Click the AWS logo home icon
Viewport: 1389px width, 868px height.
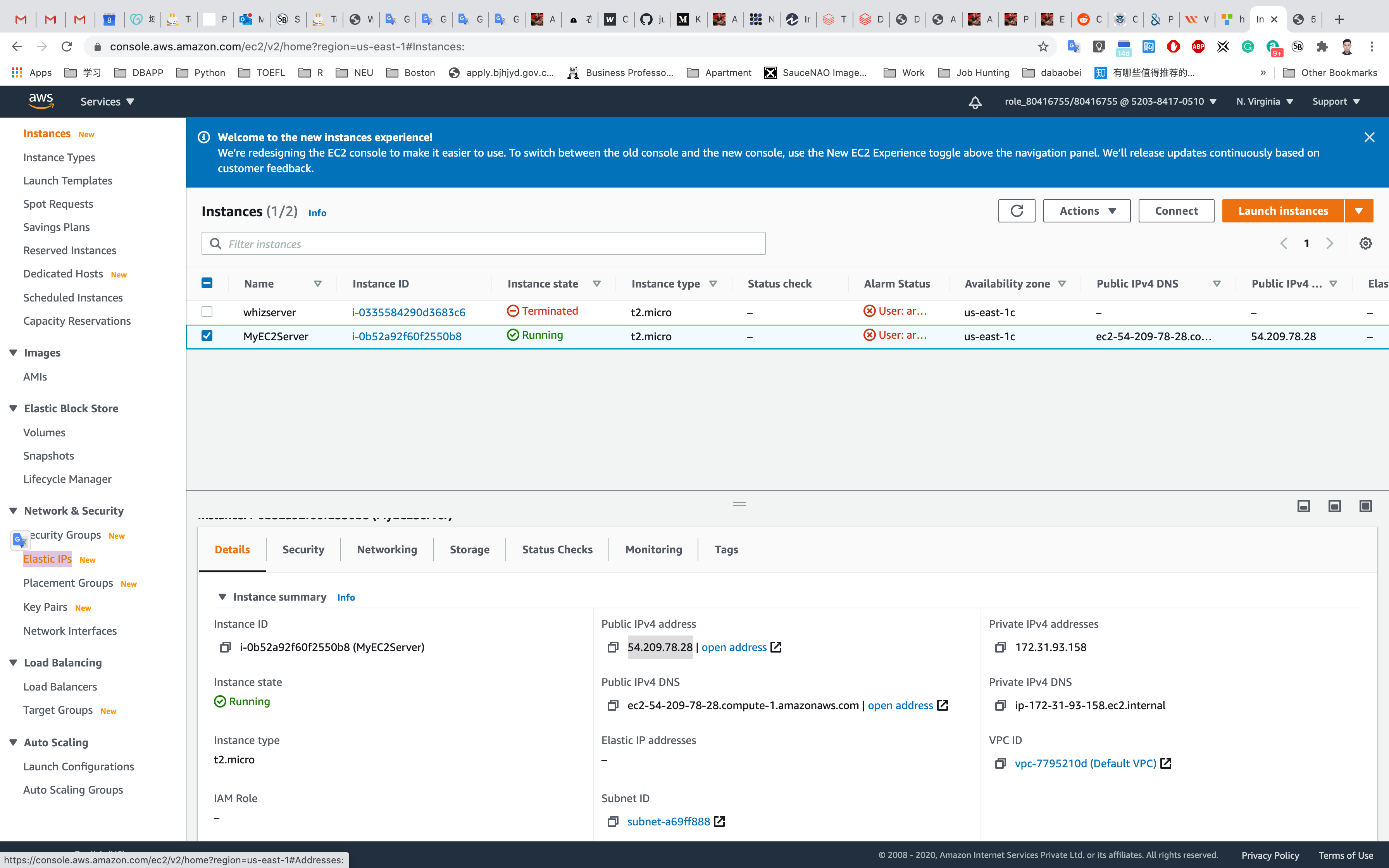coord(41,101)
